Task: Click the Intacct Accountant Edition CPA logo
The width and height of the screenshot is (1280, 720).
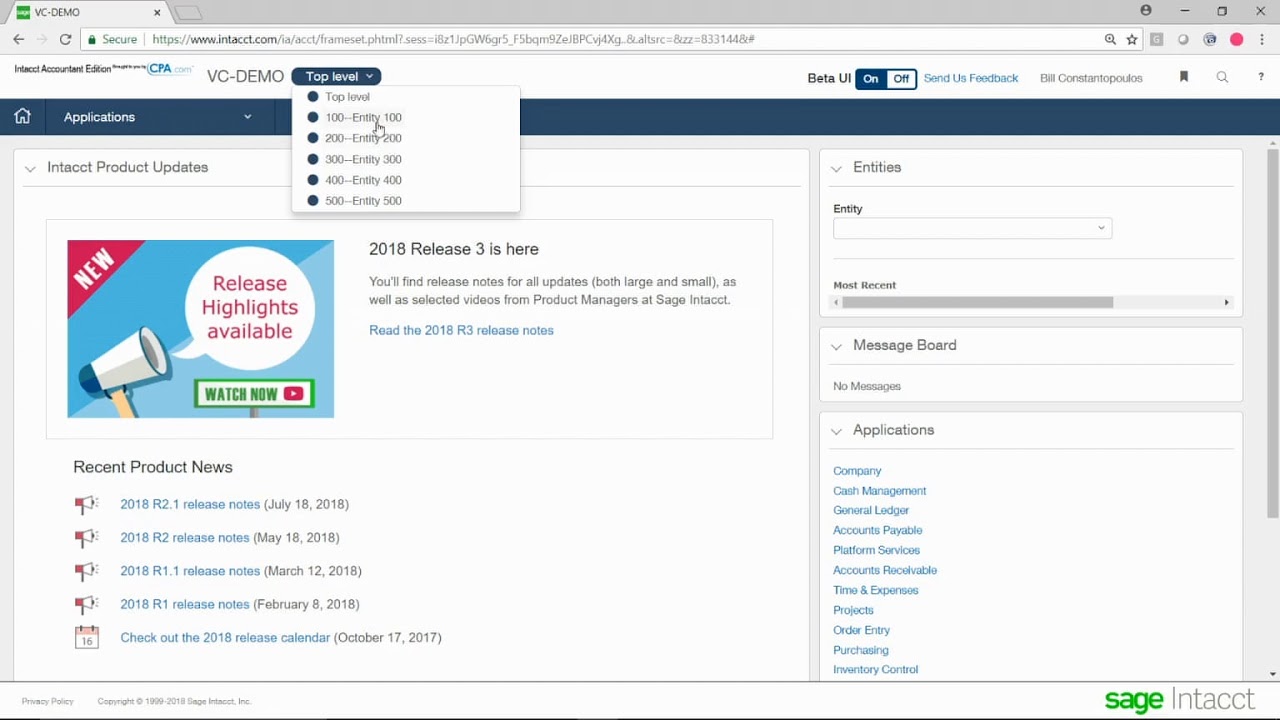Action: tap(104, 69)
